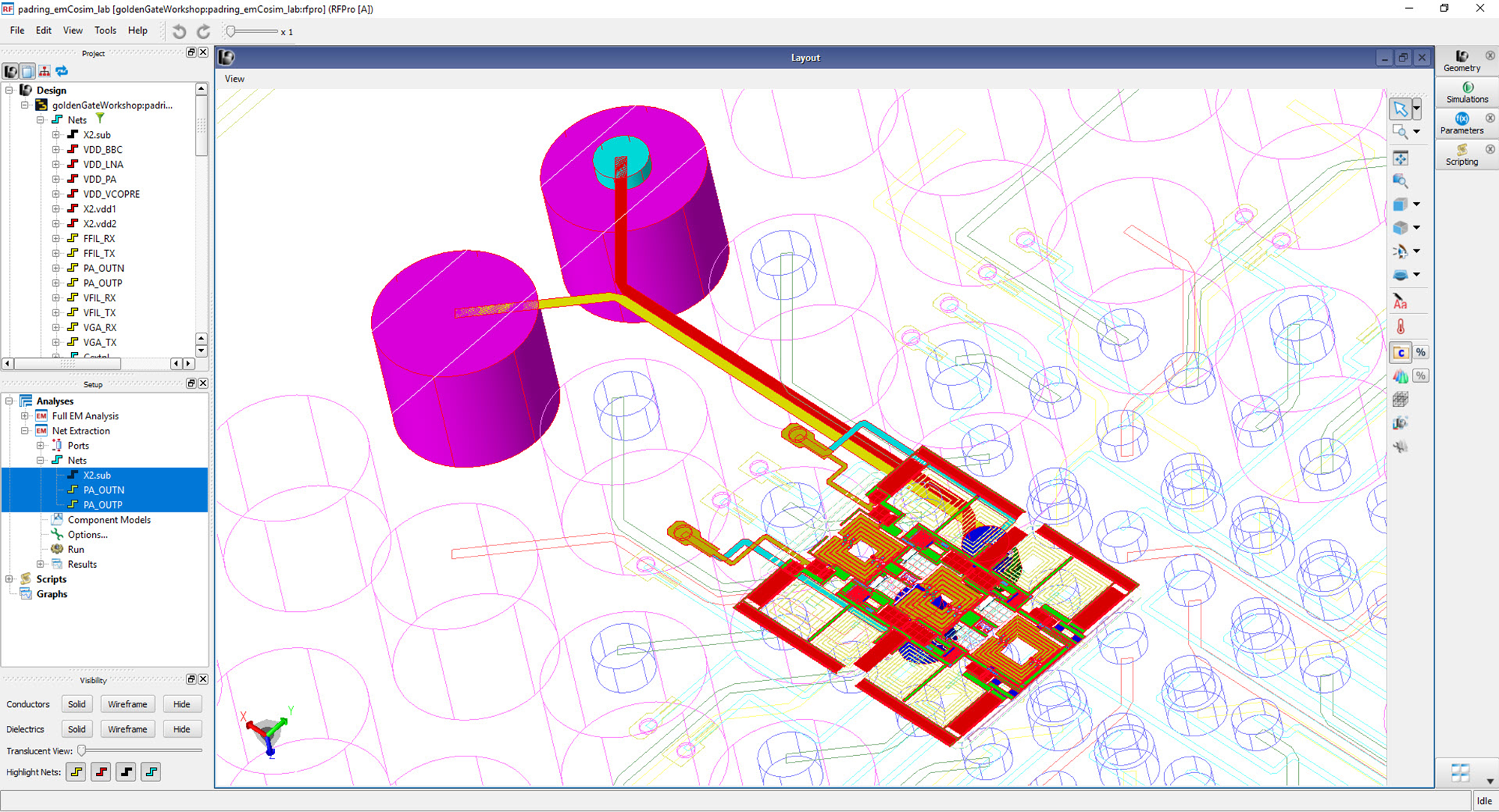Viewport: 1499px width, 812px height.
Task: Select the arrow selection tool
Action: 1400,109
